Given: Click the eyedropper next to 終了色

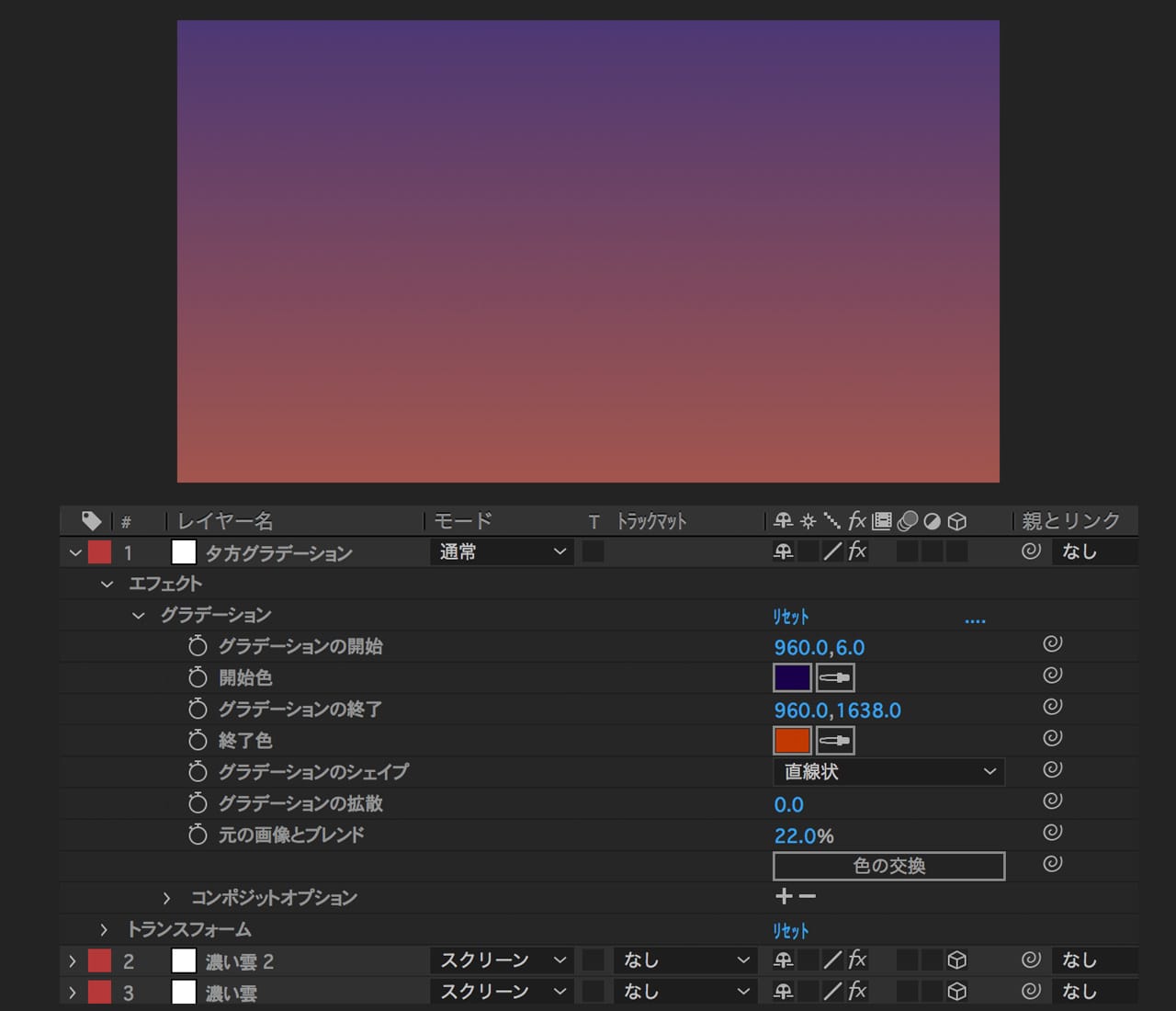Looking at the screenshot, I should point(835,741).
